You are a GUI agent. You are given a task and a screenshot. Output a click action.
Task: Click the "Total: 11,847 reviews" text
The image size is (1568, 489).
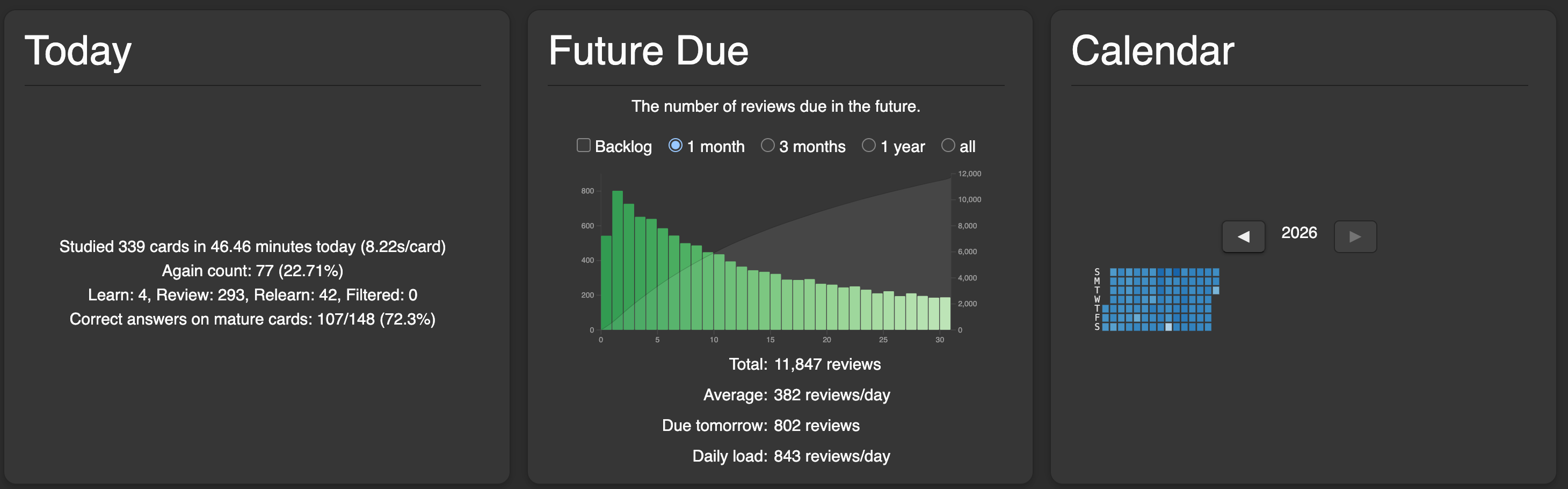point(804,364)
